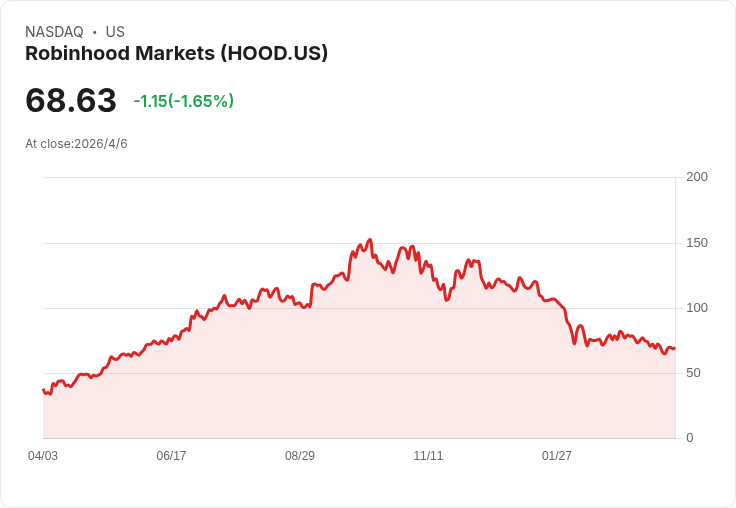Click the 150 y-axis label
This screenshot has height=508, width=736.
point(697,243)
